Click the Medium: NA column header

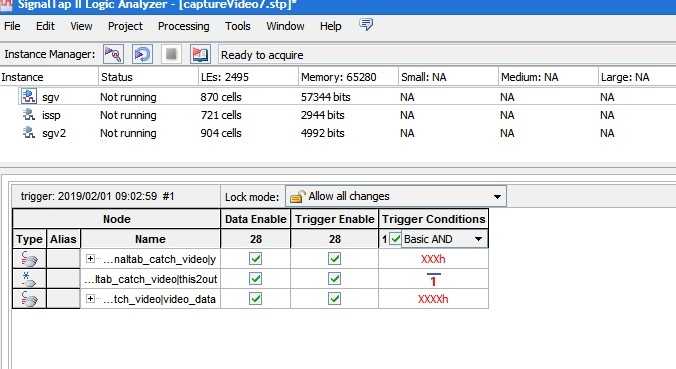point(549,77)
